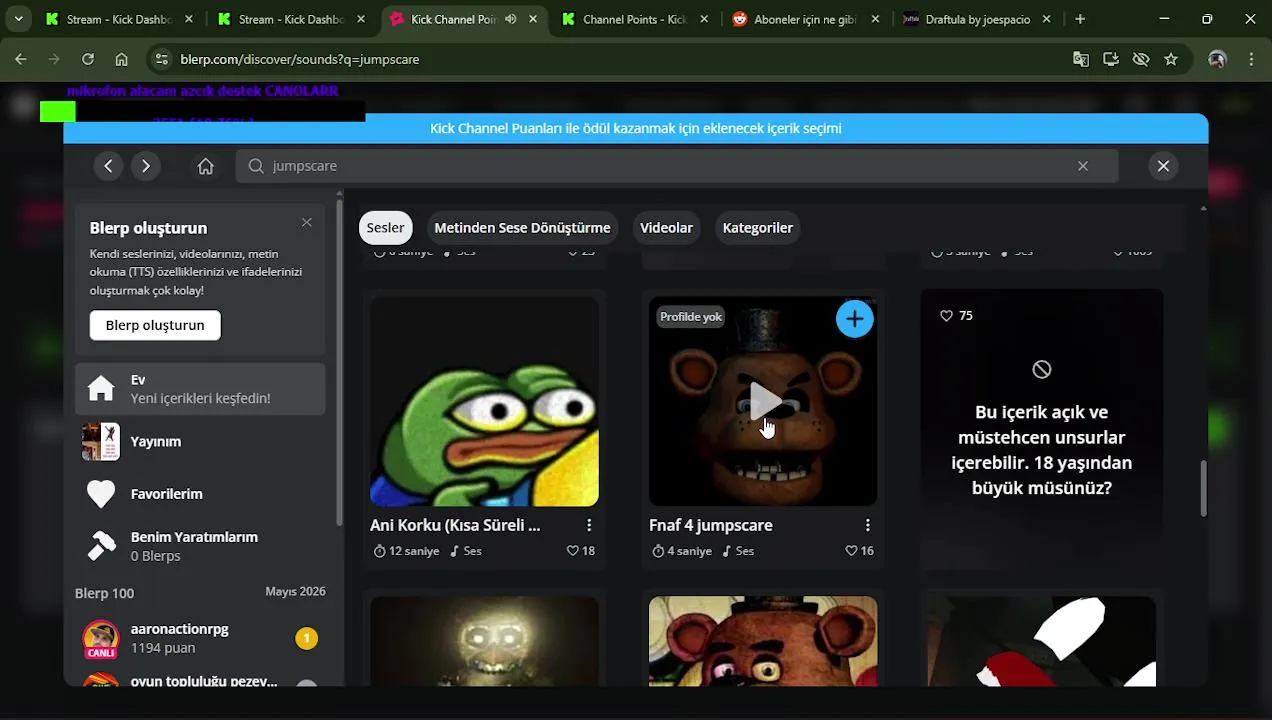This screenshot has width=1272, height=720.
Task: Like the Ani Korku sound with 18 hearts
Action: tap(573, 551)
